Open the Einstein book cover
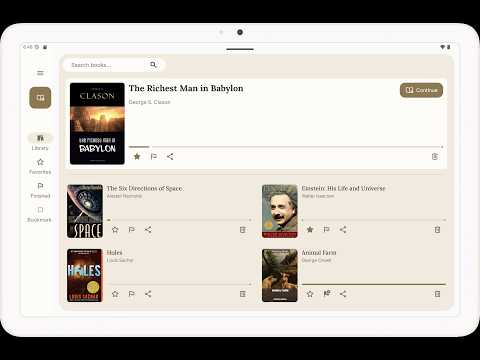 point(280,211)
